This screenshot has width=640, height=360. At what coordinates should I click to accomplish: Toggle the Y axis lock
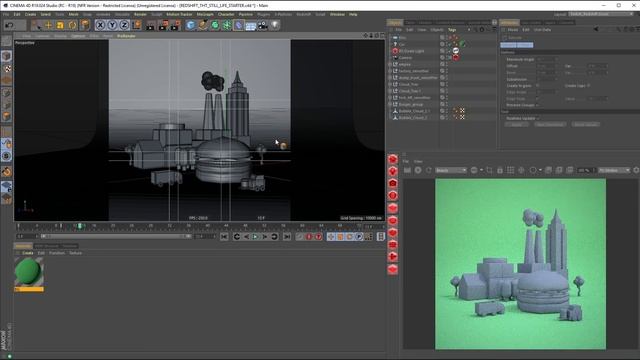pos(112,25)
